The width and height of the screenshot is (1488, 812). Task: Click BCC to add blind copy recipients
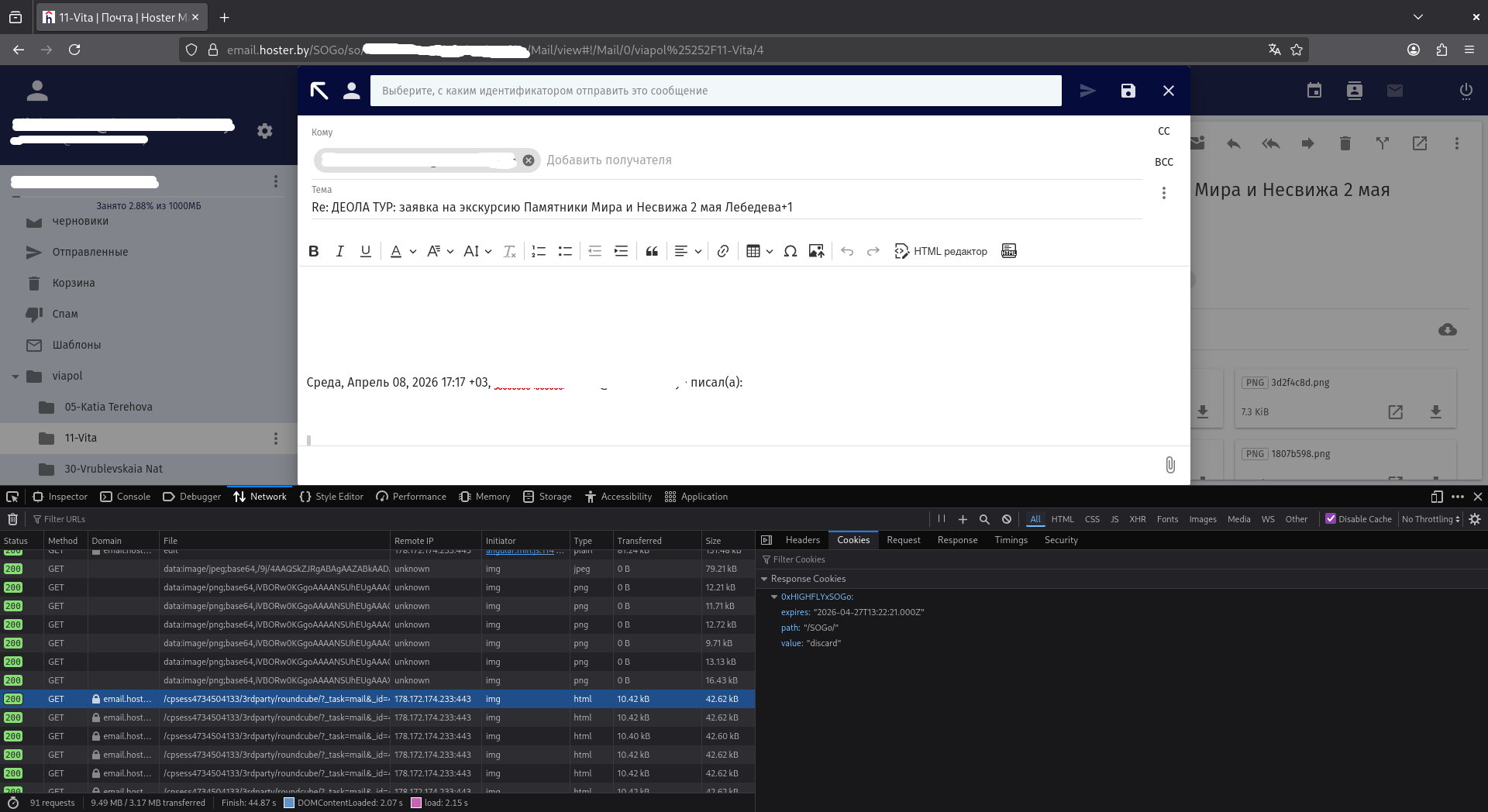click(1163, 162)
